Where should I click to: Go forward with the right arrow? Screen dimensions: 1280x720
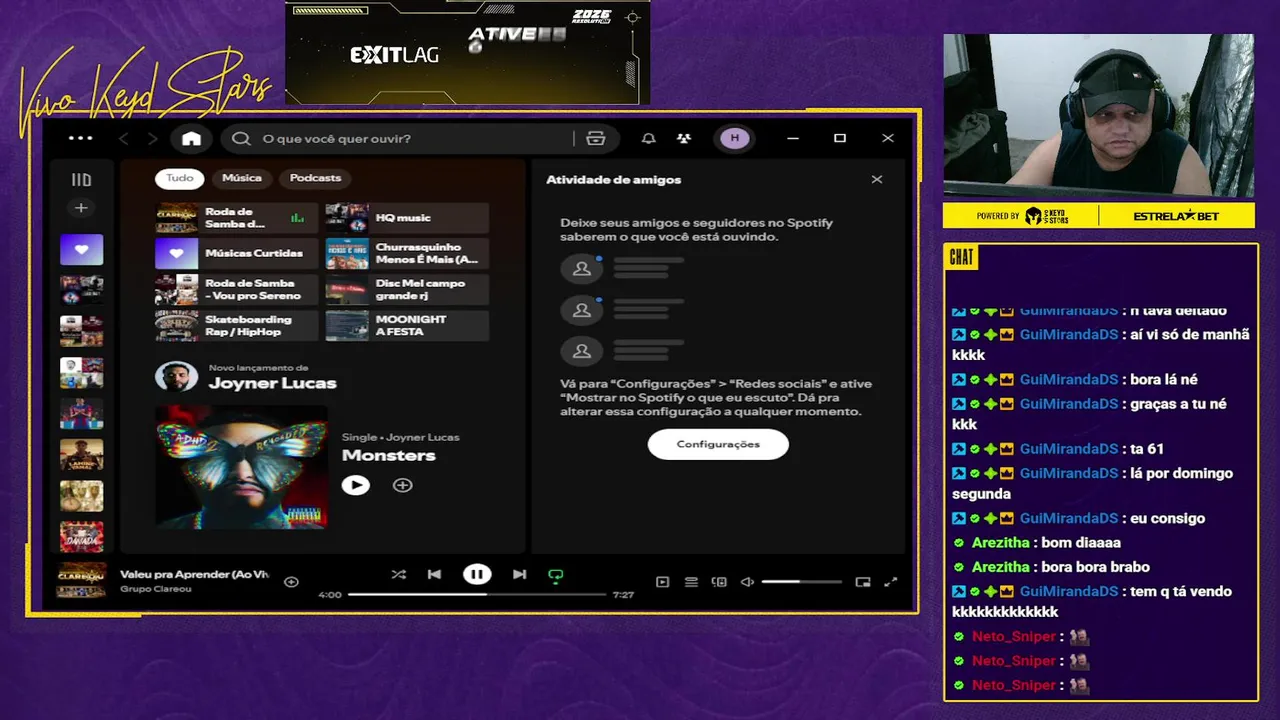tap(152, 138)
